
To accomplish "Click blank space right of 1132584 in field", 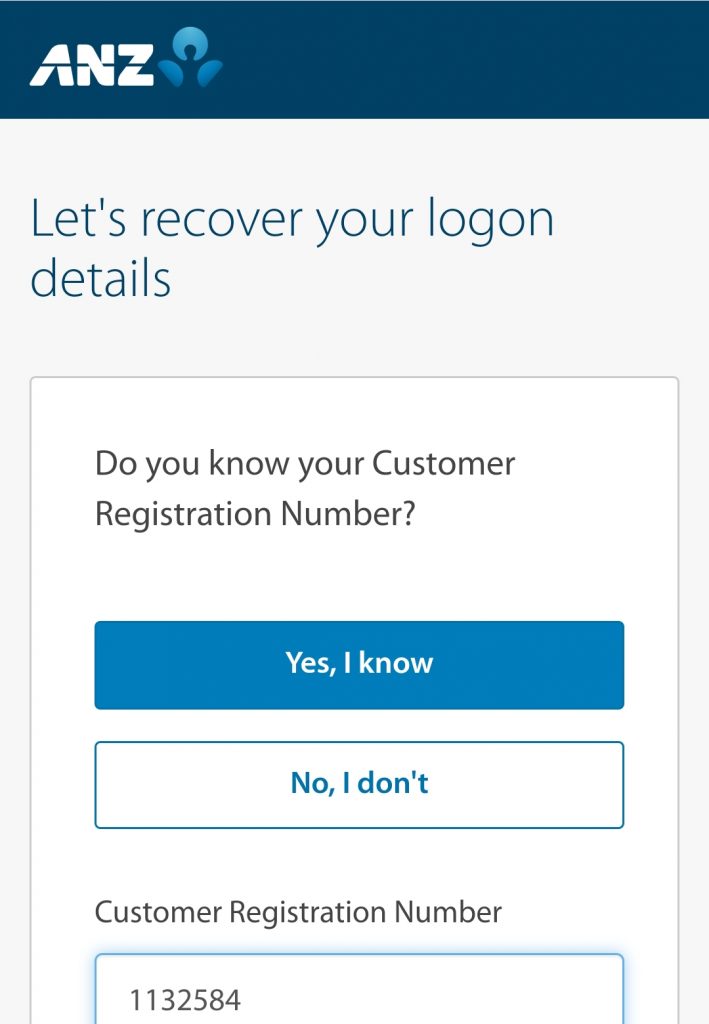I will [431, 1000].
